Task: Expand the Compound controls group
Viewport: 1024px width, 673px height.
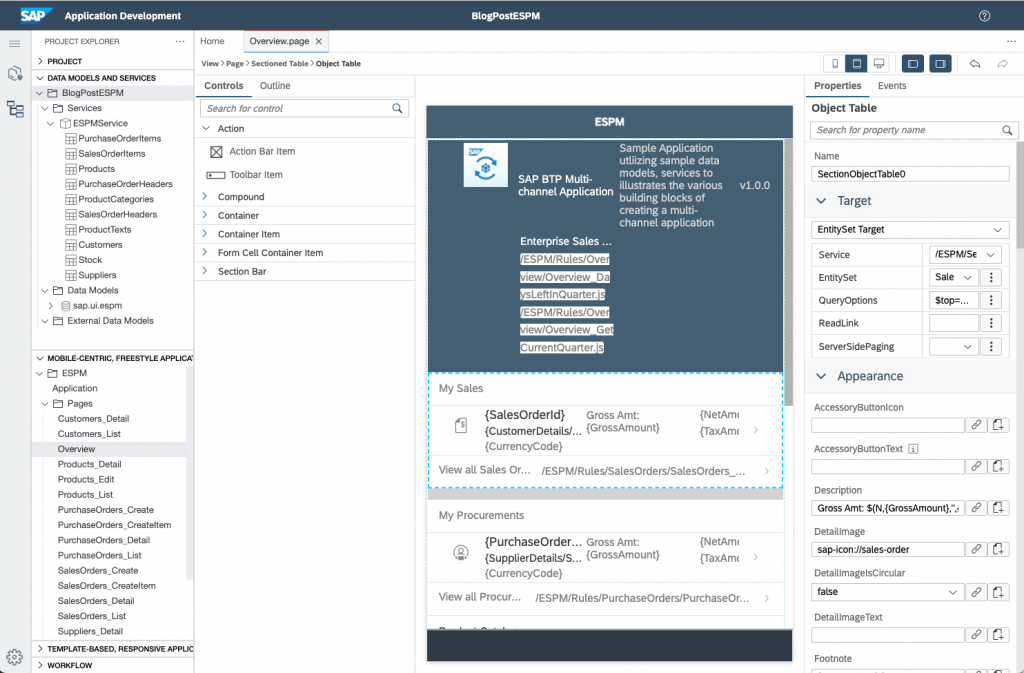Action: tap(205, 196)
